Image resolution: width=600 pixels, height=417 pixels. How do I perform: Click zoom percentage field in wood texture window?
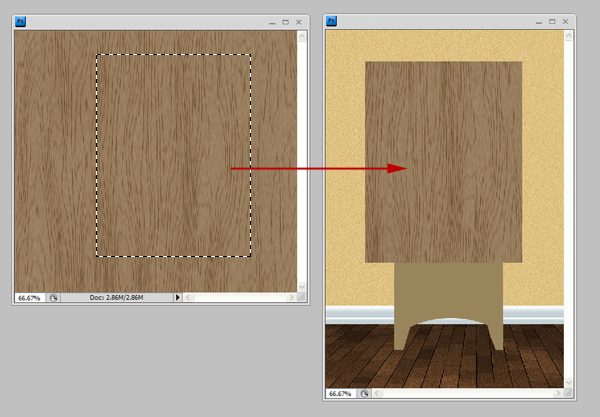pyautogui.click(x=30, y=297)
